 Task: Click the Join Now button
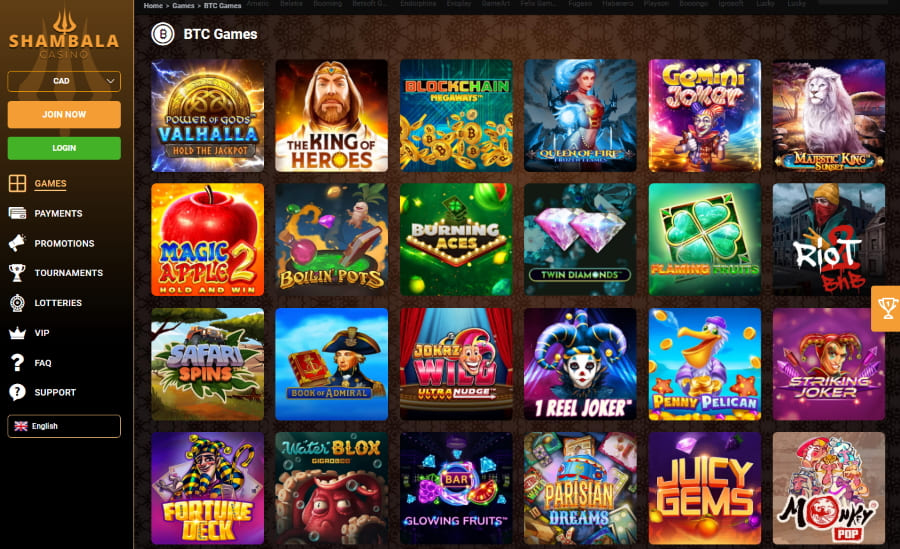pos(64,114)
